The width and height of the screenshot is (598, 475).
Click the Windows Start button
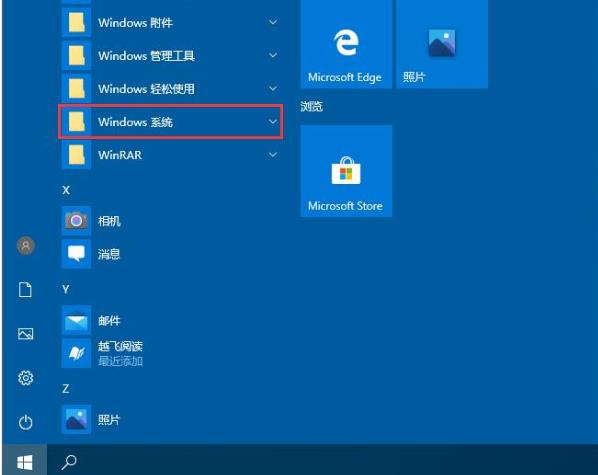(25, 462)
